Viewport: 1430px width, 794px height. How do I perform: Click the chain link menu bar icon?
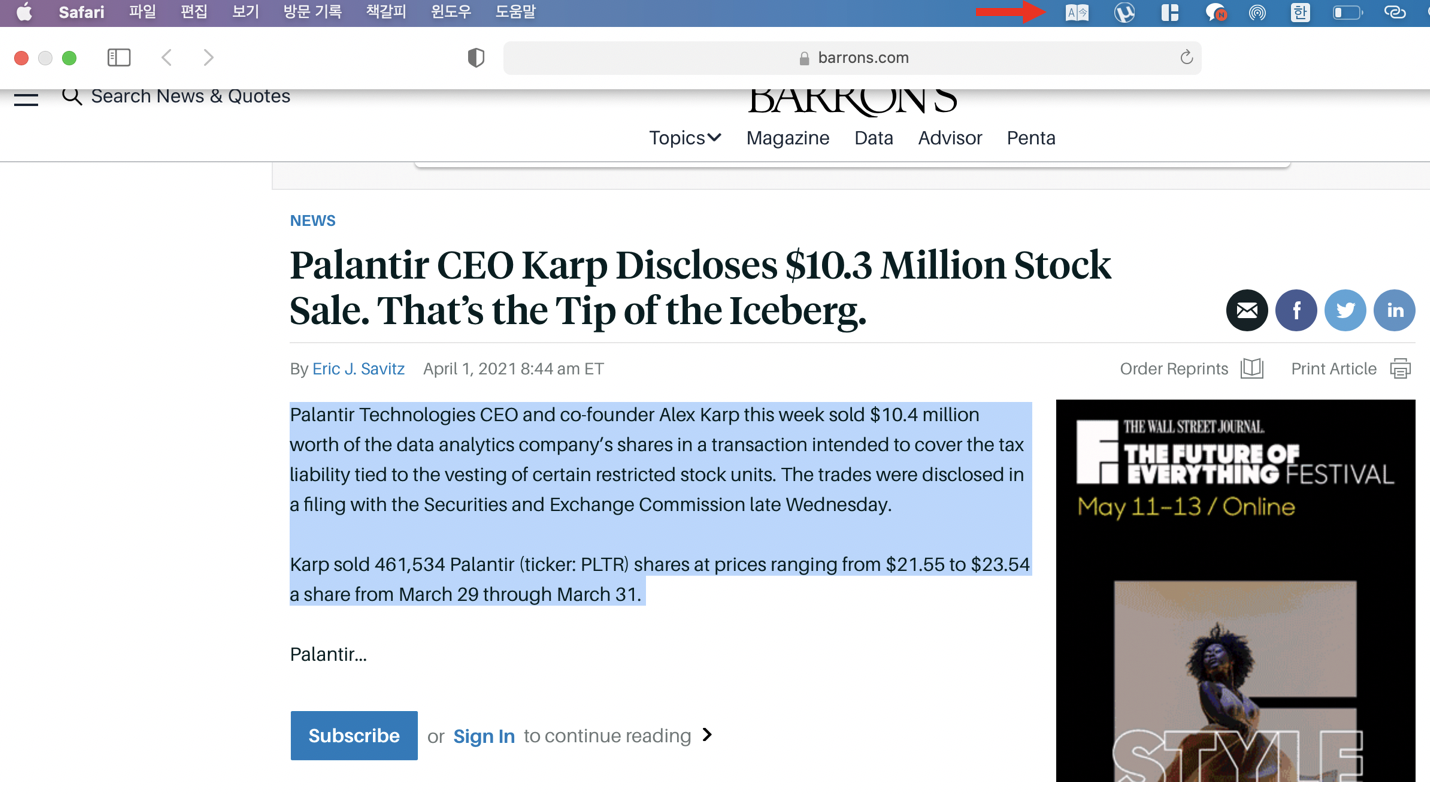pyautogui.click(x=1394, y=13)
